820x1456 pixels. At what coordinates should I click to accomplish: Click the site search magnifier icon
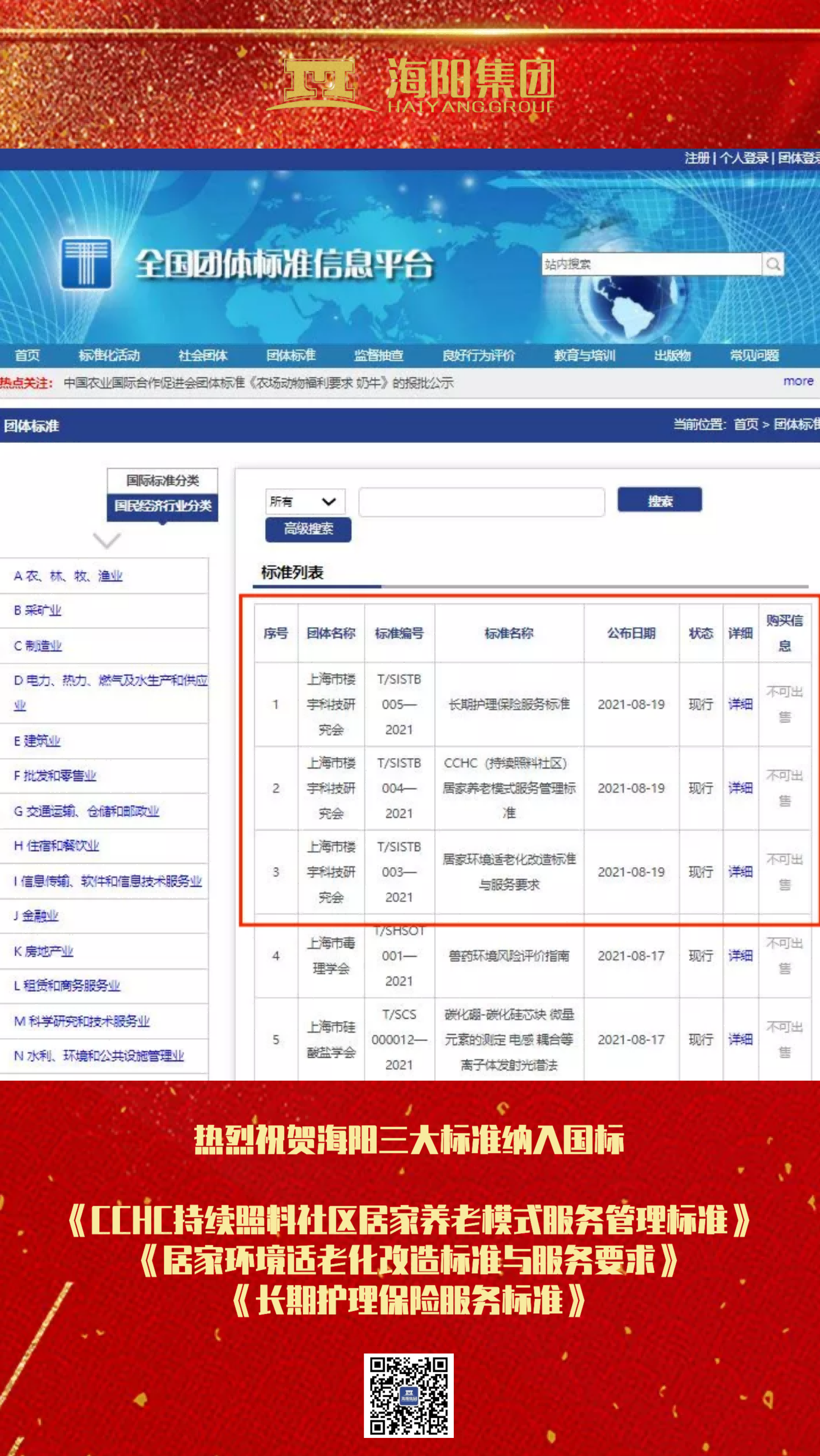[773, 264]
